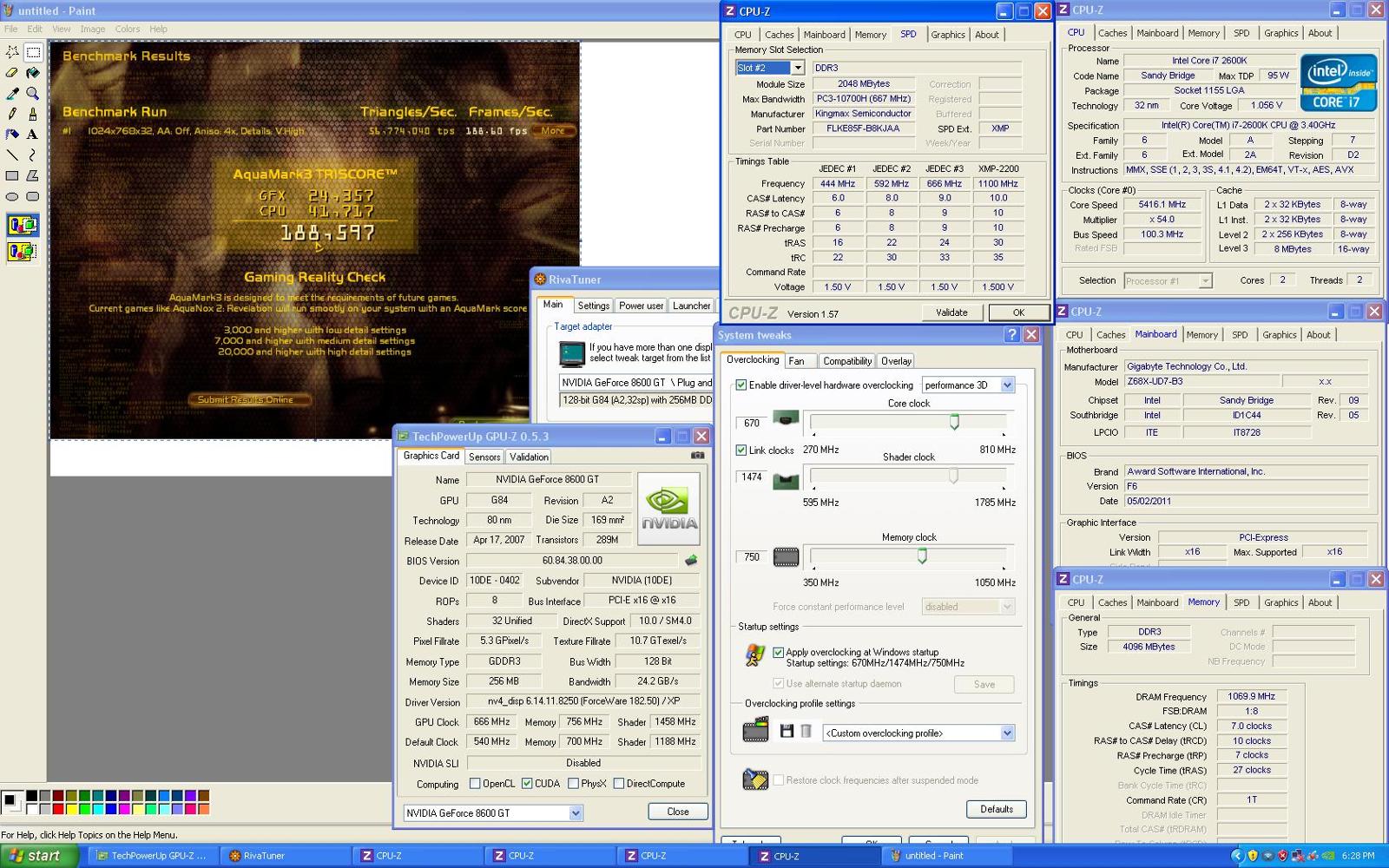
Task: Adjust the Core clock slider handle
Action: click(x=954, y=422)
